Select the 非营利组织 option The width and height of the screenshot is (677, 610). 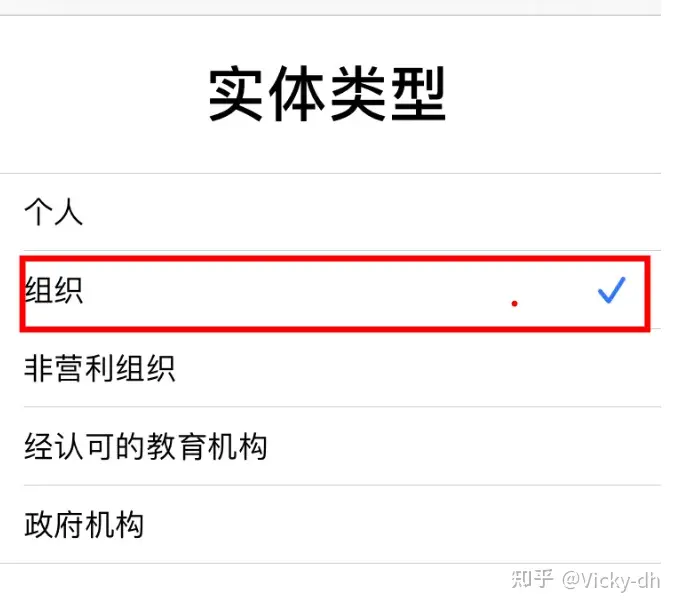pos(100,369)
